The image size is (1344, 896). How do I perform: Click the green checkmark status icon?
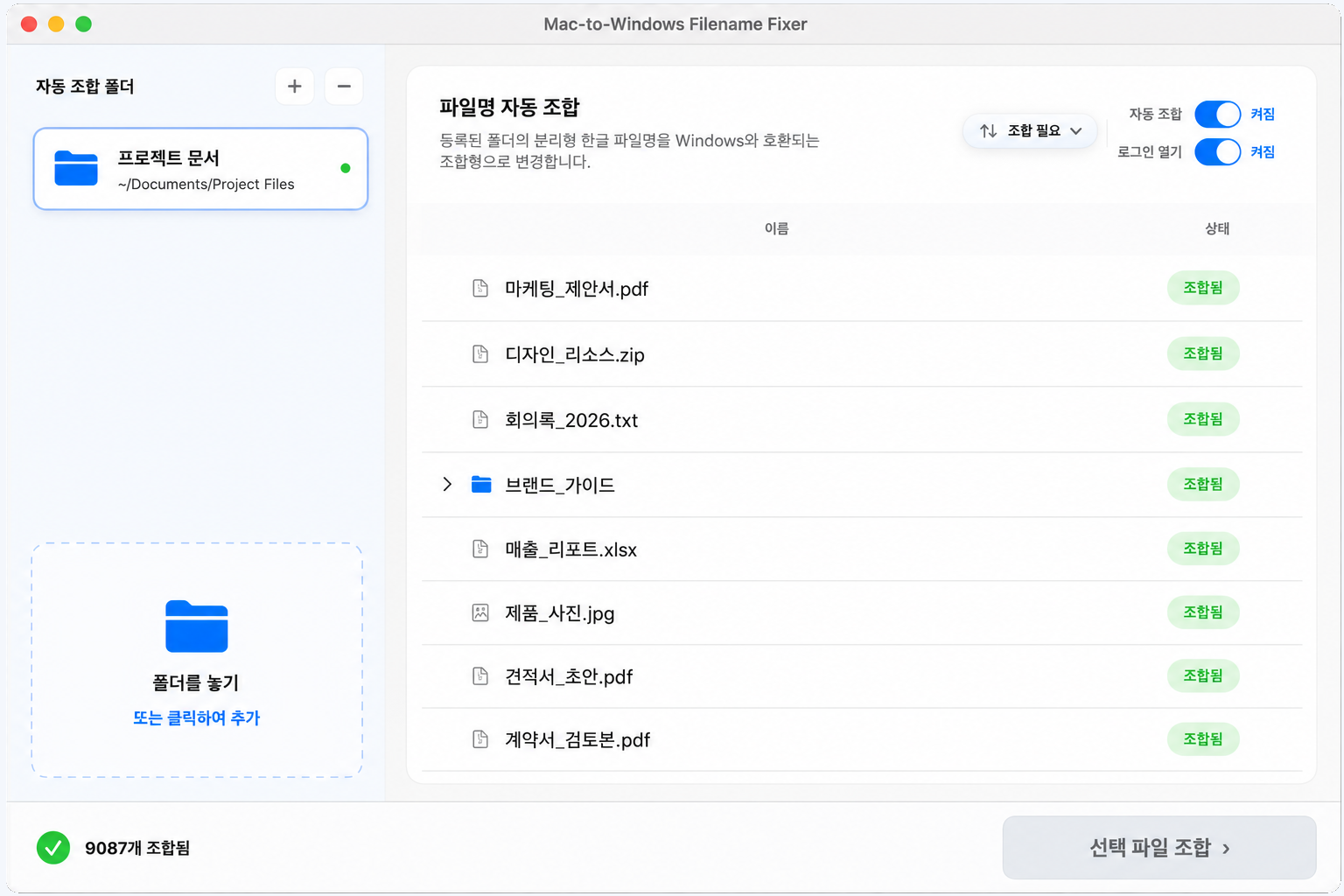point(53,848)
